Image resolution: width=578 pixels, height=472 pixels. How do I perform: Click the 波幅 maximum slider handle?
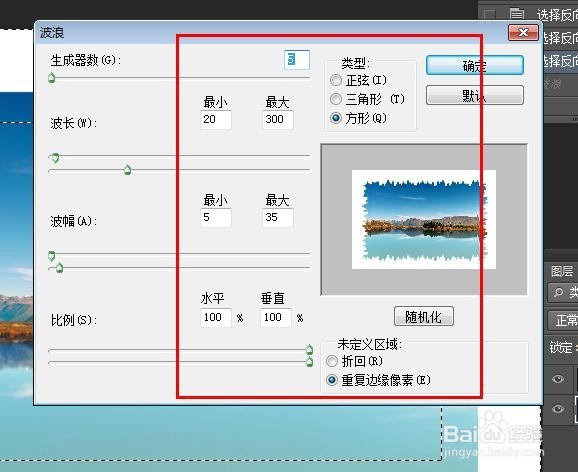coord(59,268)
